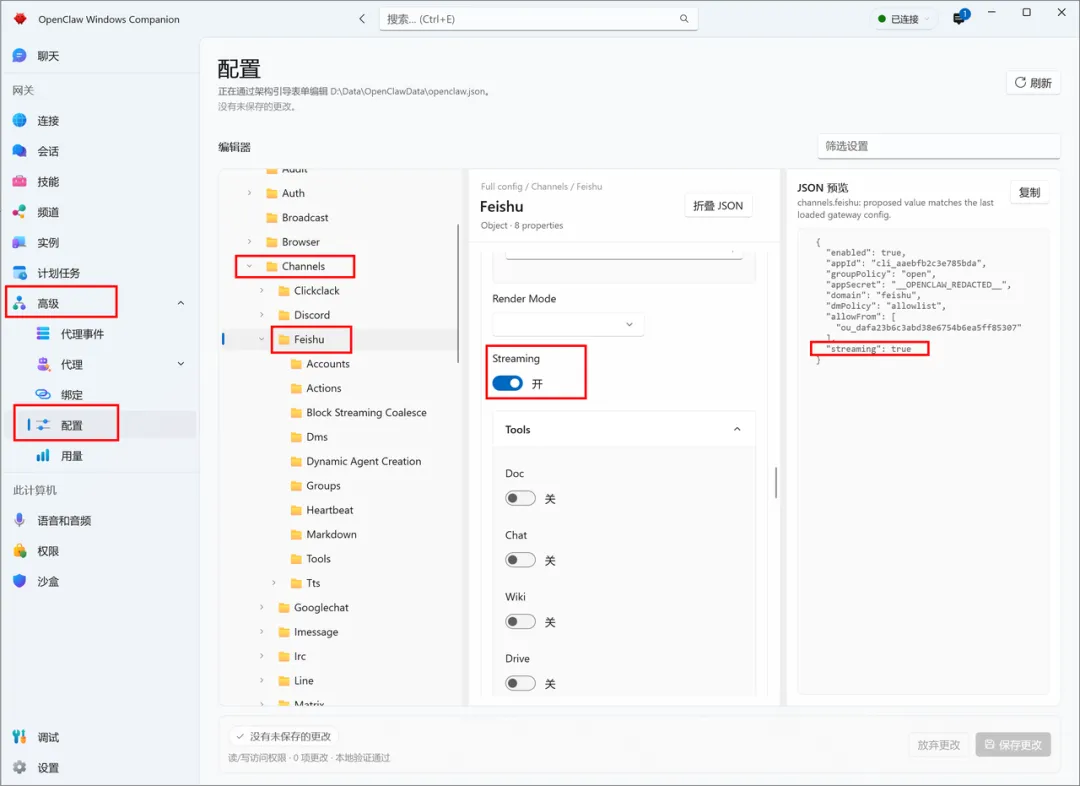Select the Accounts tree item
1080x786 pixels.
[x=328, y=364]
